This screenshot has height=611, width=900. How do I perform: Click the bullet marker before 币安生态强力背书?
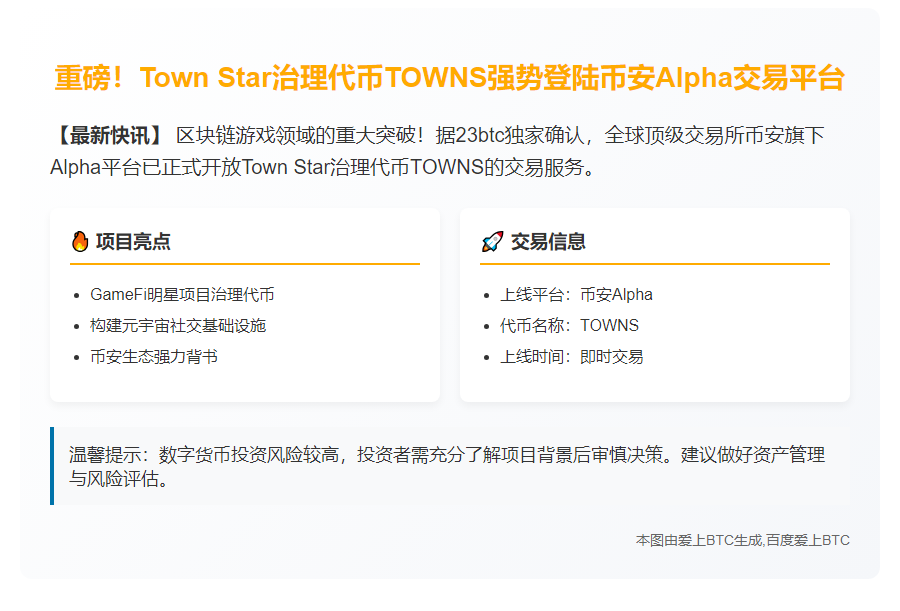click(x=76, y=356)
